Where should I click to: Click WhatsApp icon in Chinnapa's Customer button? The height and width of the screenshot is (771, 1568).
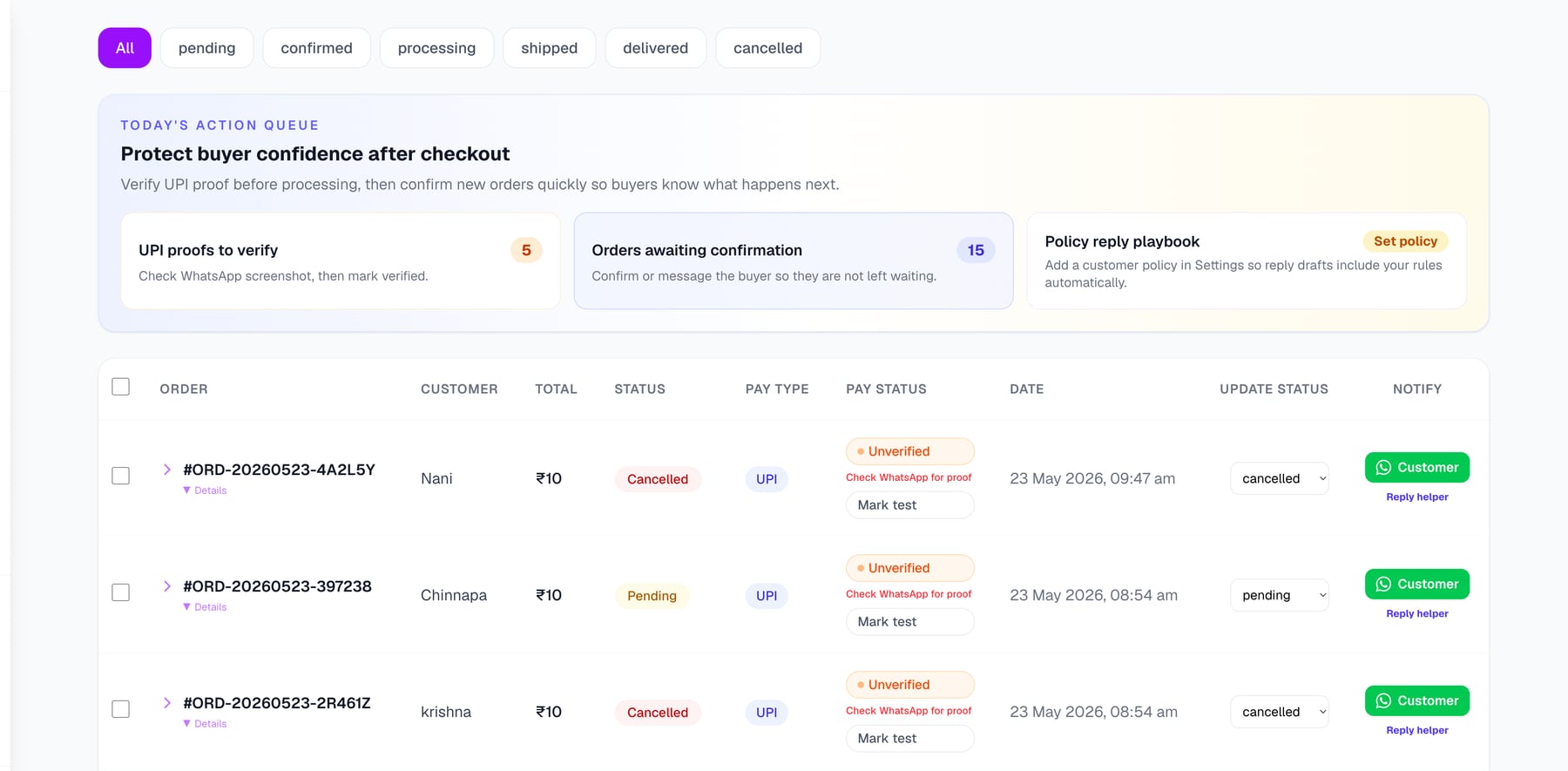tap(1383, 585)
